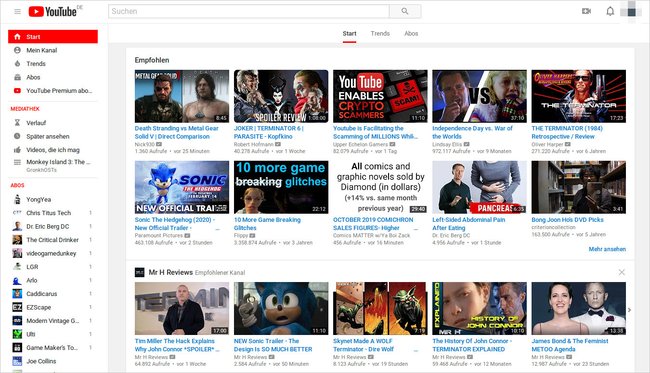The image size is (650, 373).
Task: Open Robert Hofmann channel link
Action: coord(254,144)
